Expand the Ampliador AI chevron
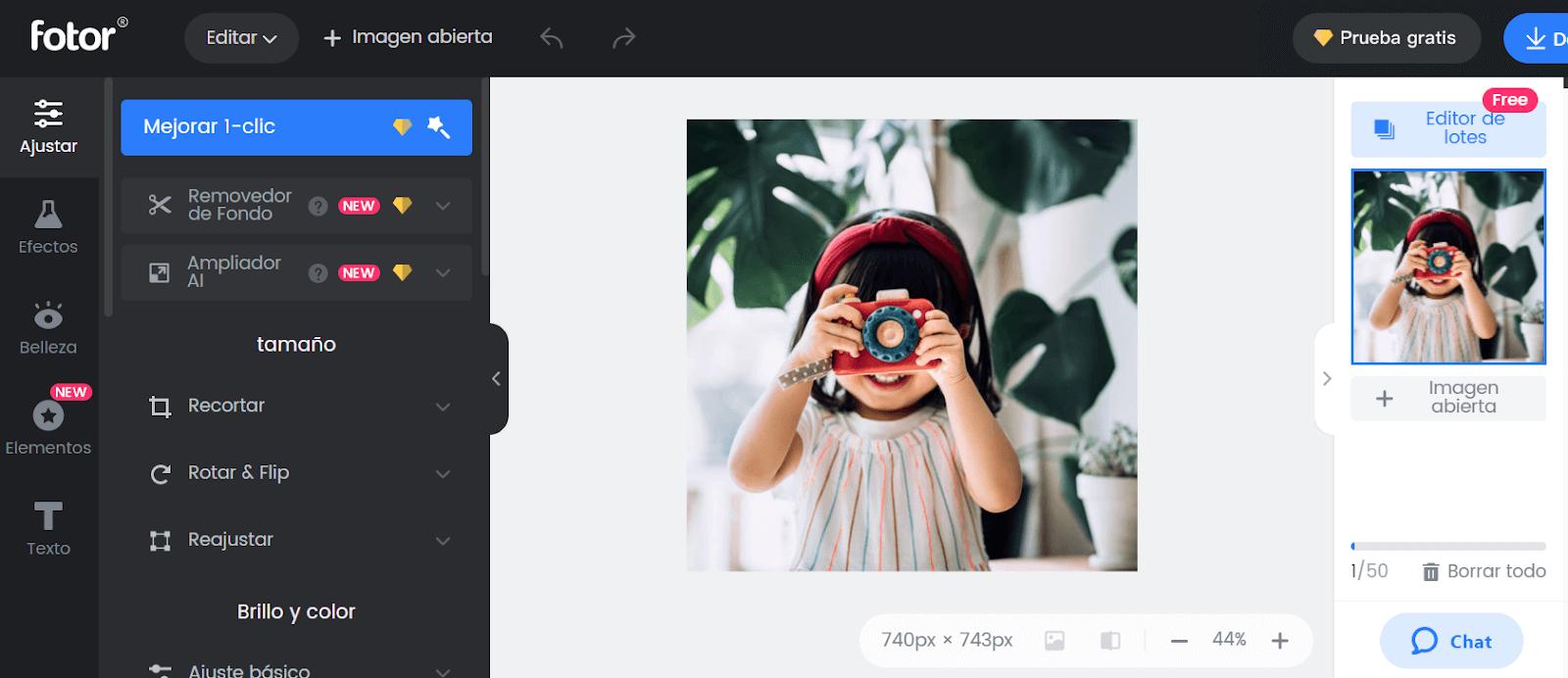 tap(443, 273)
